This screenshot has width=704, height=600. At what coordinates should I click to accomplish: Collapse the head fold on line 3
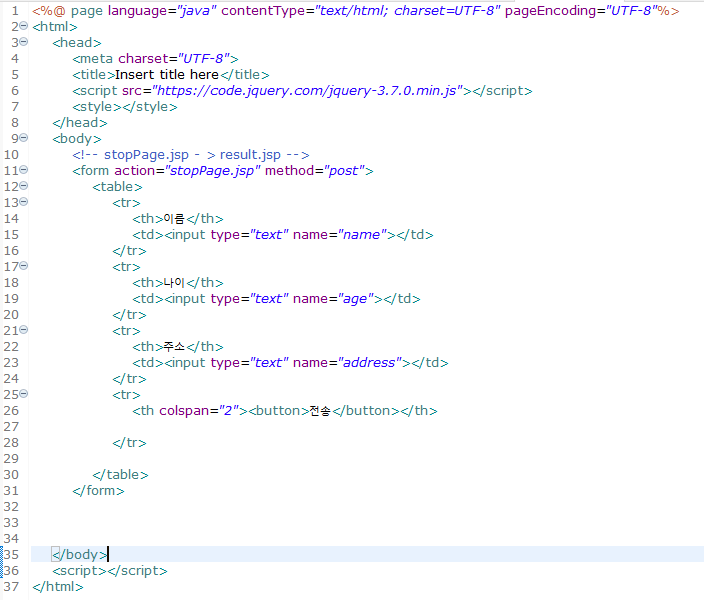click(24, 42)
